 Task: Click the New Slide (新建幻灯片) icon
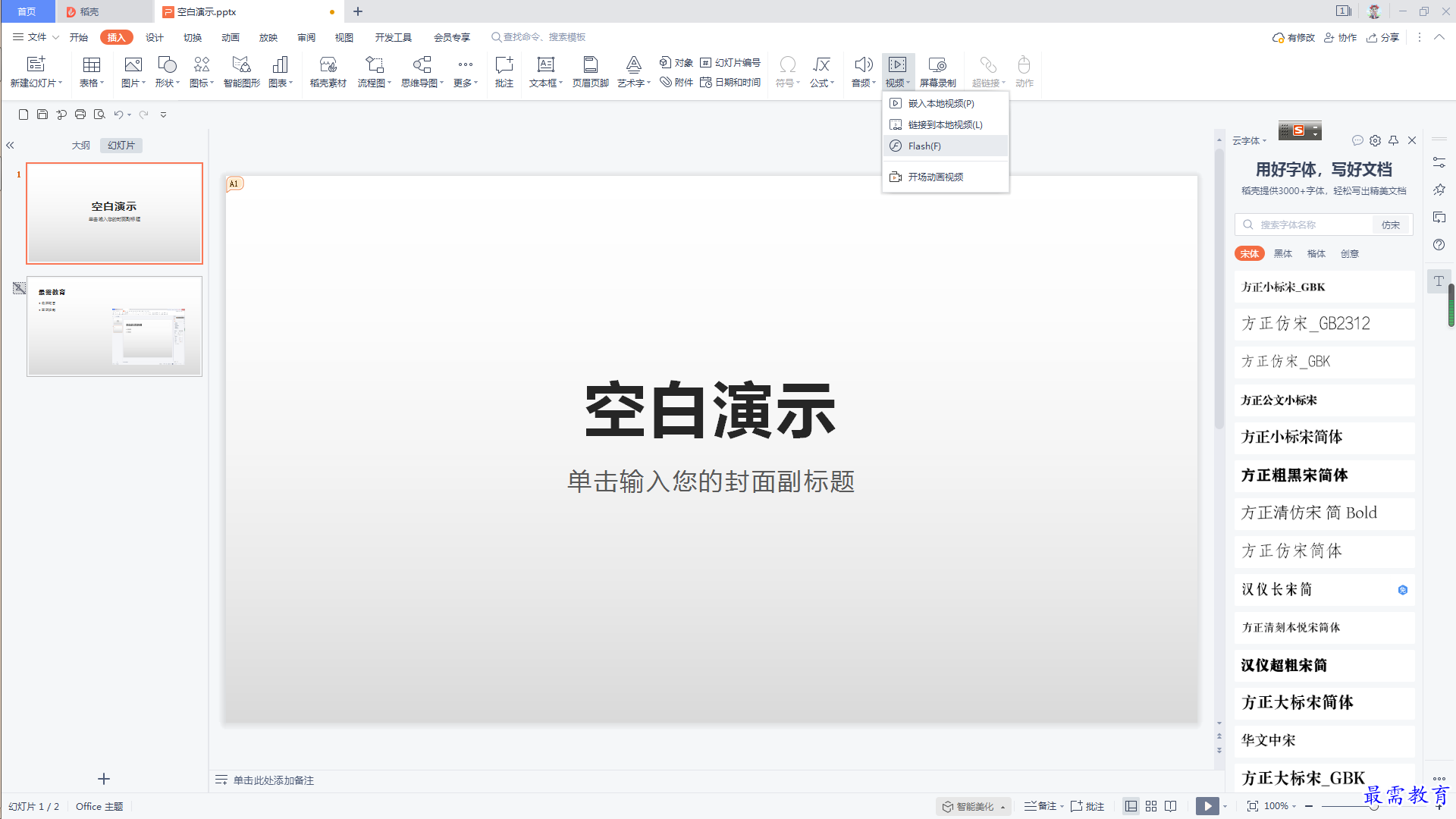(x=36, y=64)
